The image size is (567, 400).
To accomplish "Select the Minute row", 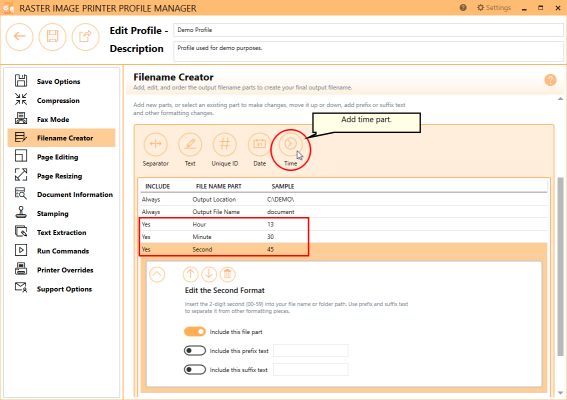I will click(x=344, y=237).
